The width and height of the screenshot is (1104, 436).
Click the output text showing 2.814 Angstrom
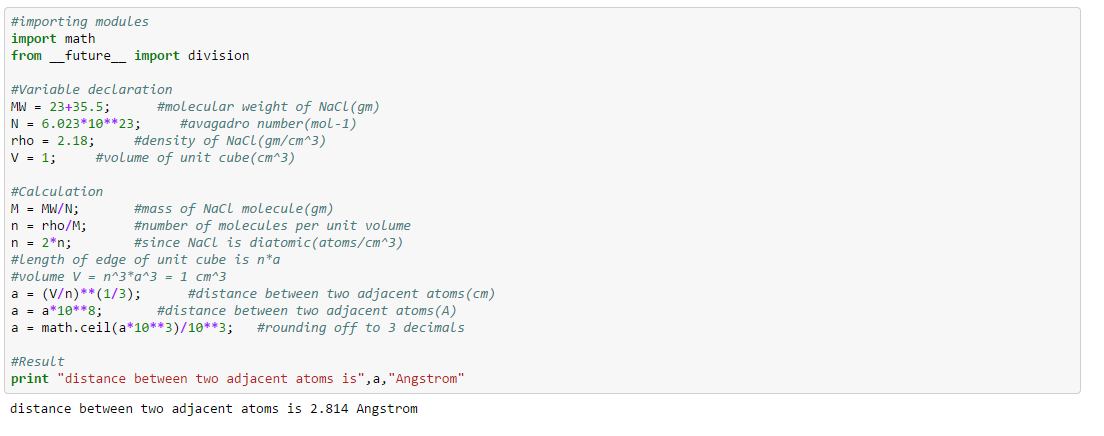click(x=214, y=409)
